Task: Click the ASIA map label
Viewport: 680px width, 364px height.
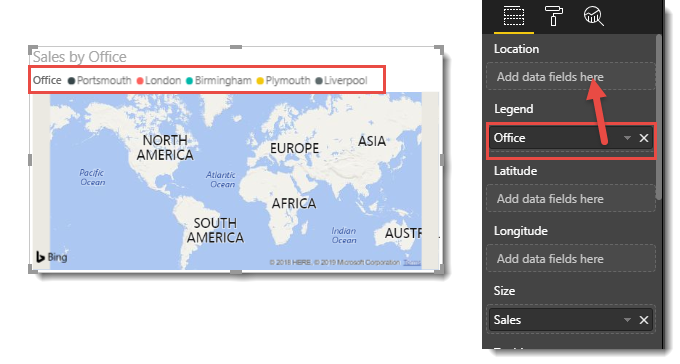Action: click(x=372, y=141)
